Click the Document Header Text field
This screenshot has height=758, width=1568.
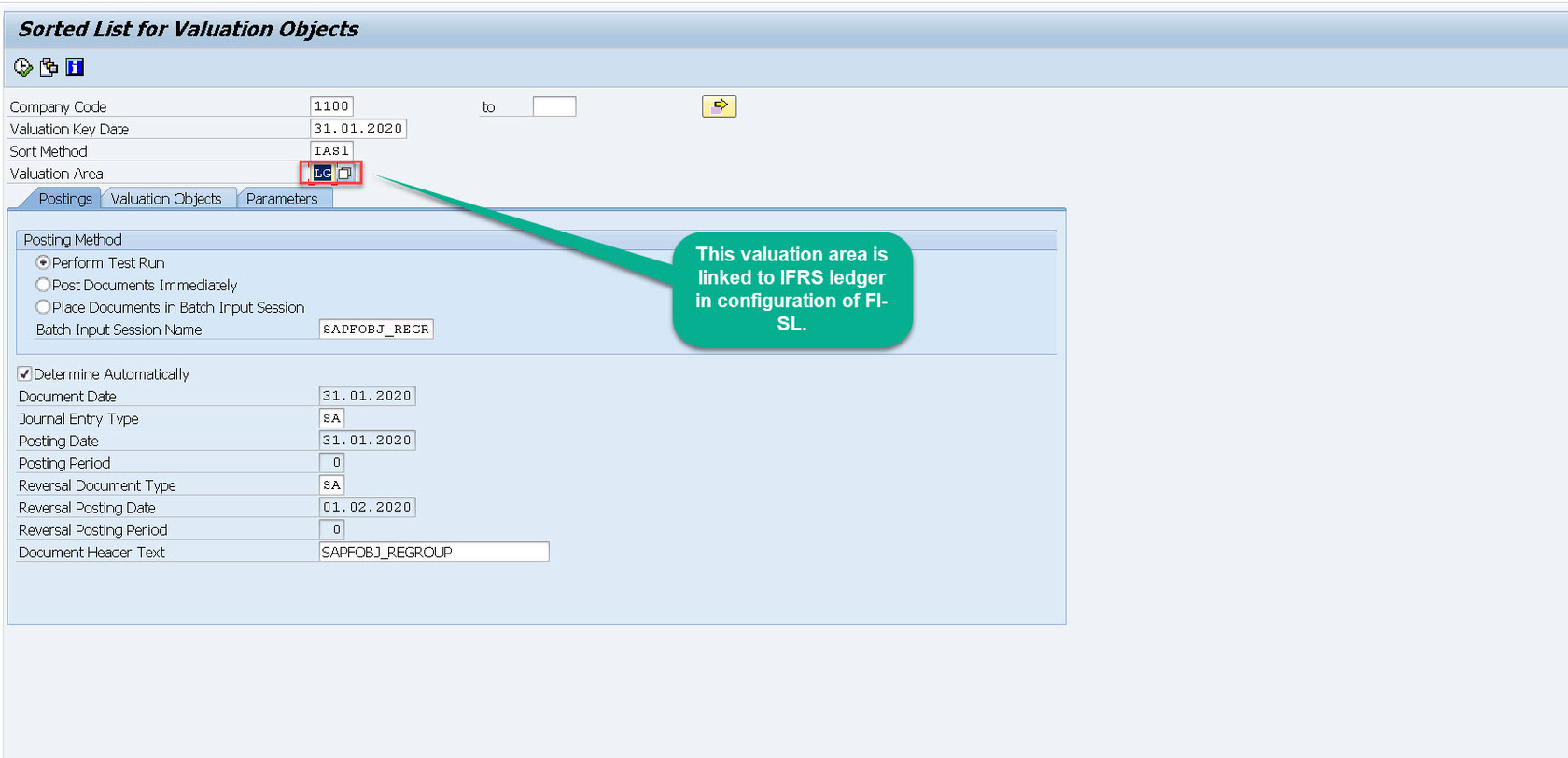pos(434,553)
